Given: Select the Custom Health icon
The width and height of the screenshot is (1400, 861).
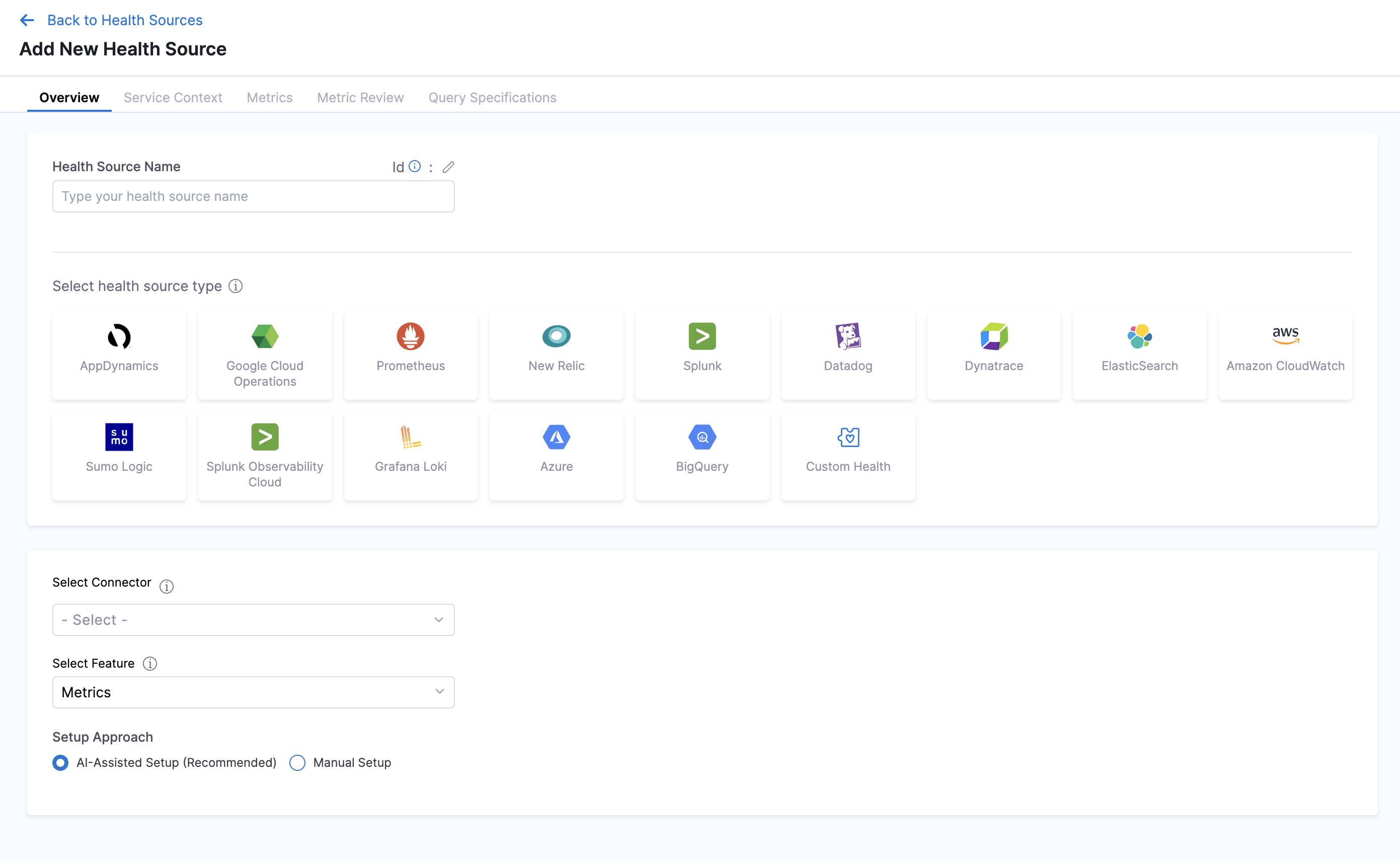Looking at the screenshot, I should pyautogui.click(x=848, y=437).
